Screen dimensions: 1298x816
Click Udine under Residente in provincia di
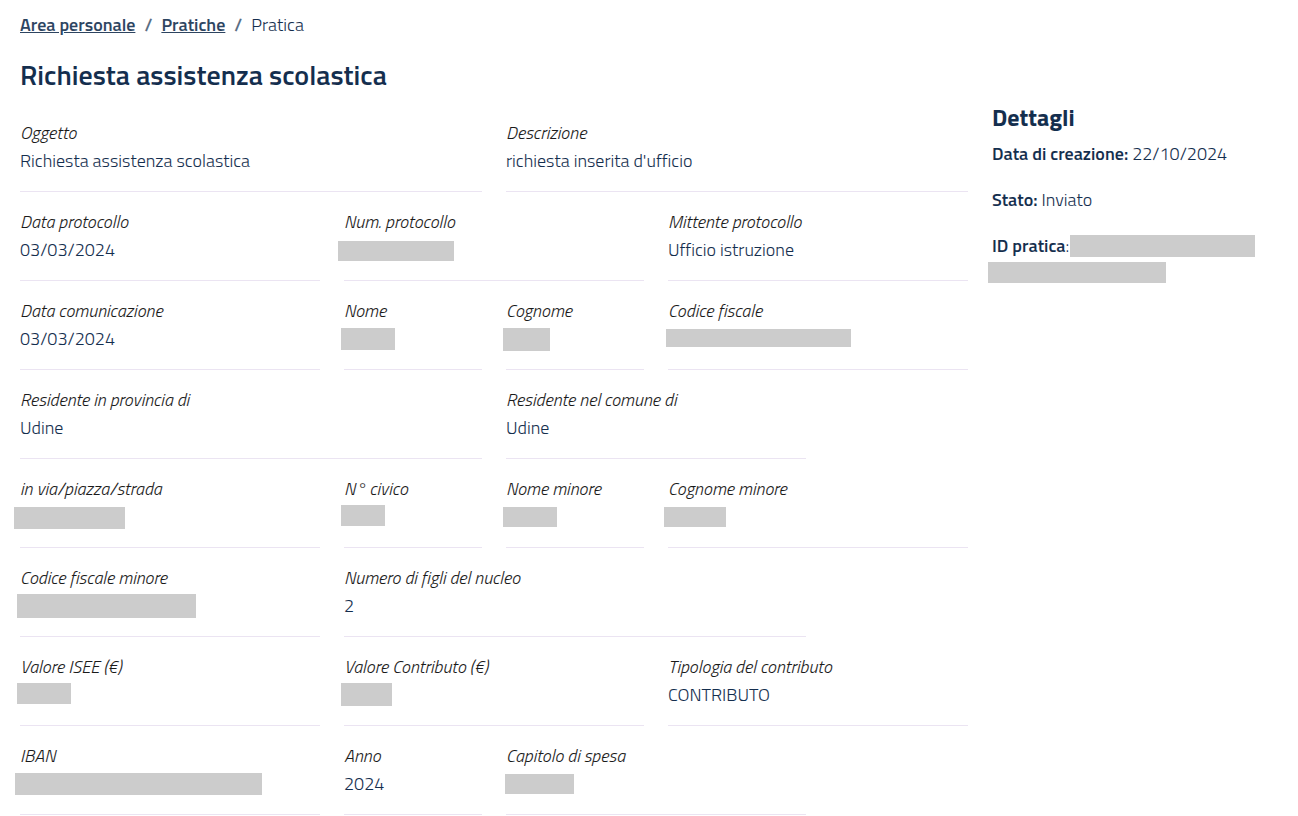pos(42,428)
